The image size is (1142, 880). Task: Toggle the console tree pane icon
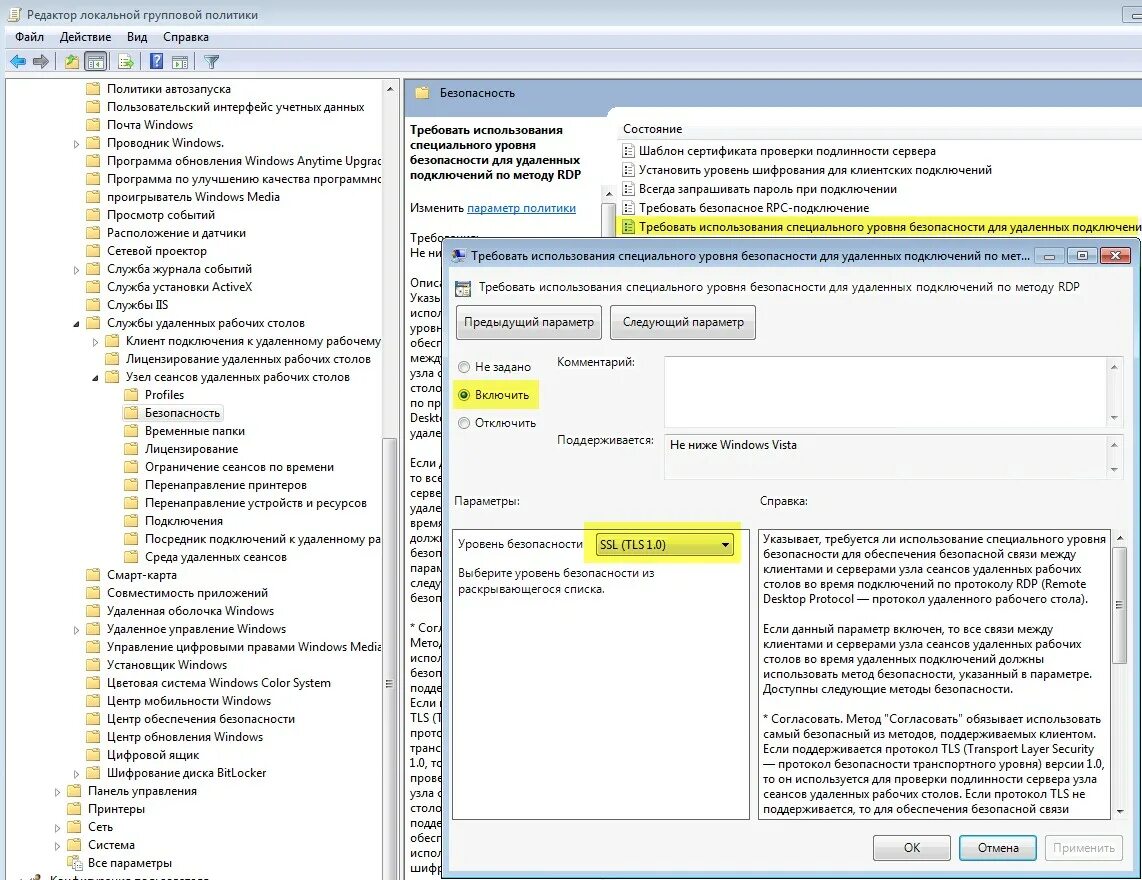point(95,62)
